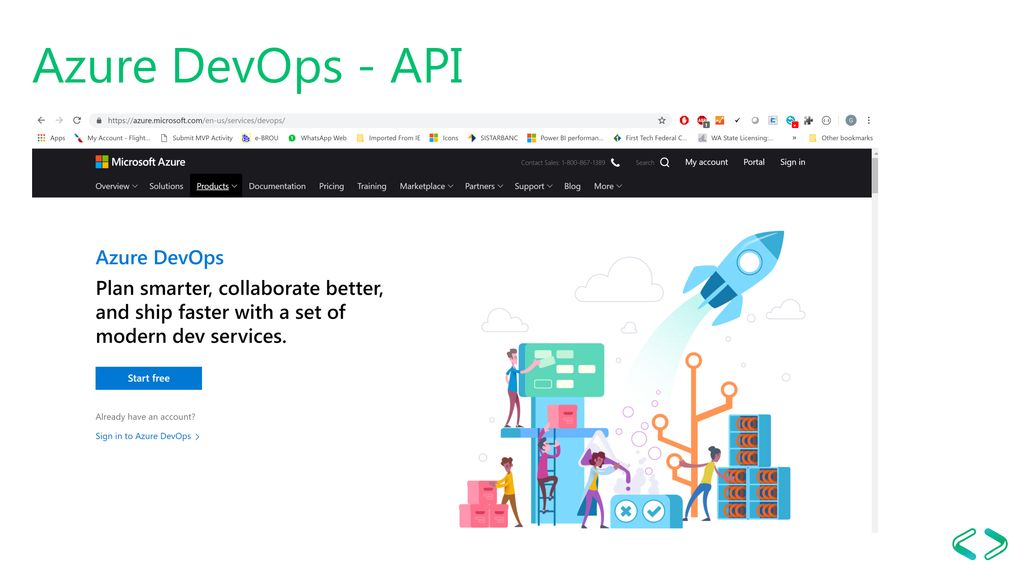The width and height of the screenshot is (1024, 576).
Task: Open Other bookmarks folder
Action: (x=840, y=138)
